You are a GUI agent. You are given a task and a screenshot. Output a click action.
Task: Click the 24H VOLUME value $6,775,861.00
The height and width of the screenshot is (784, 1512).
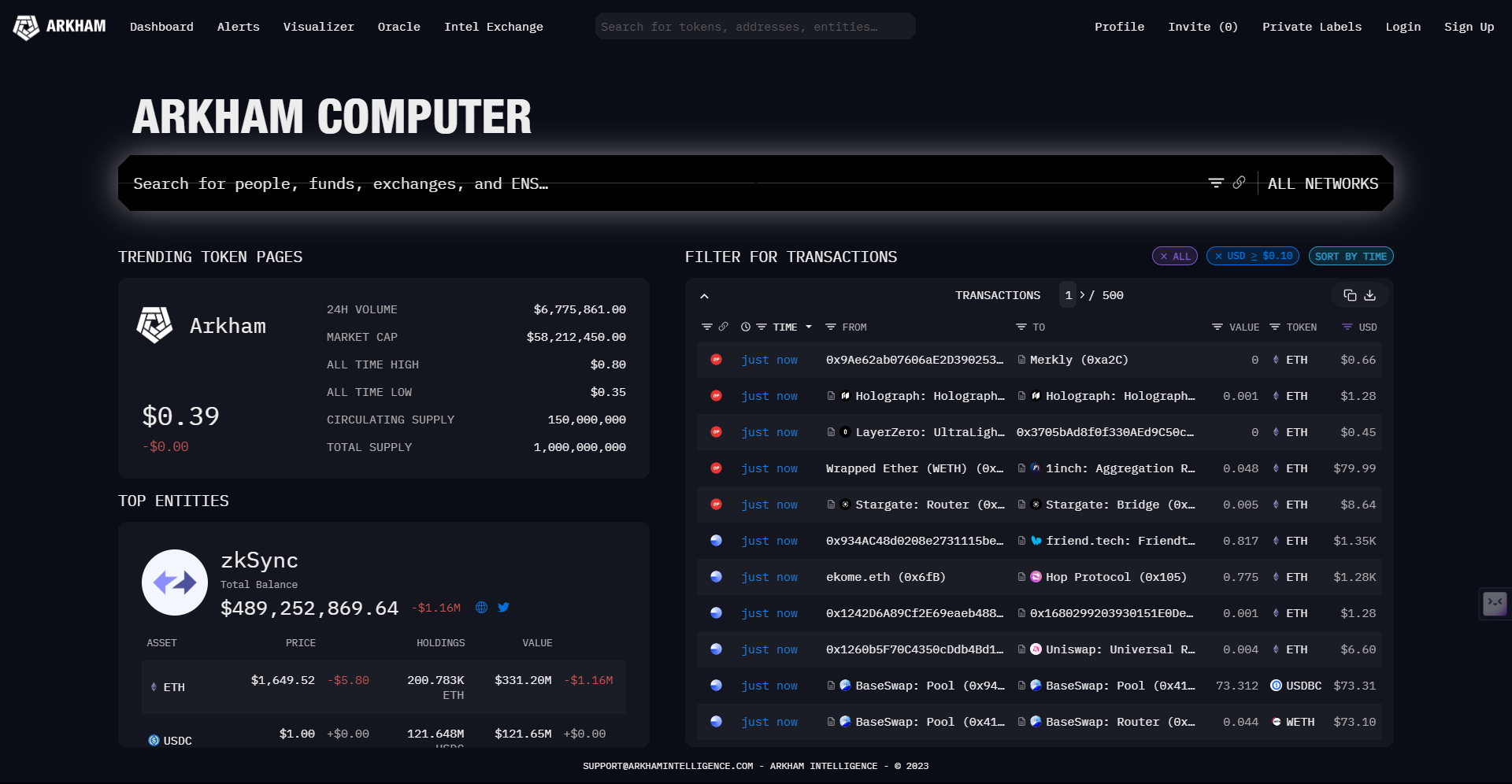click(580, 309)
